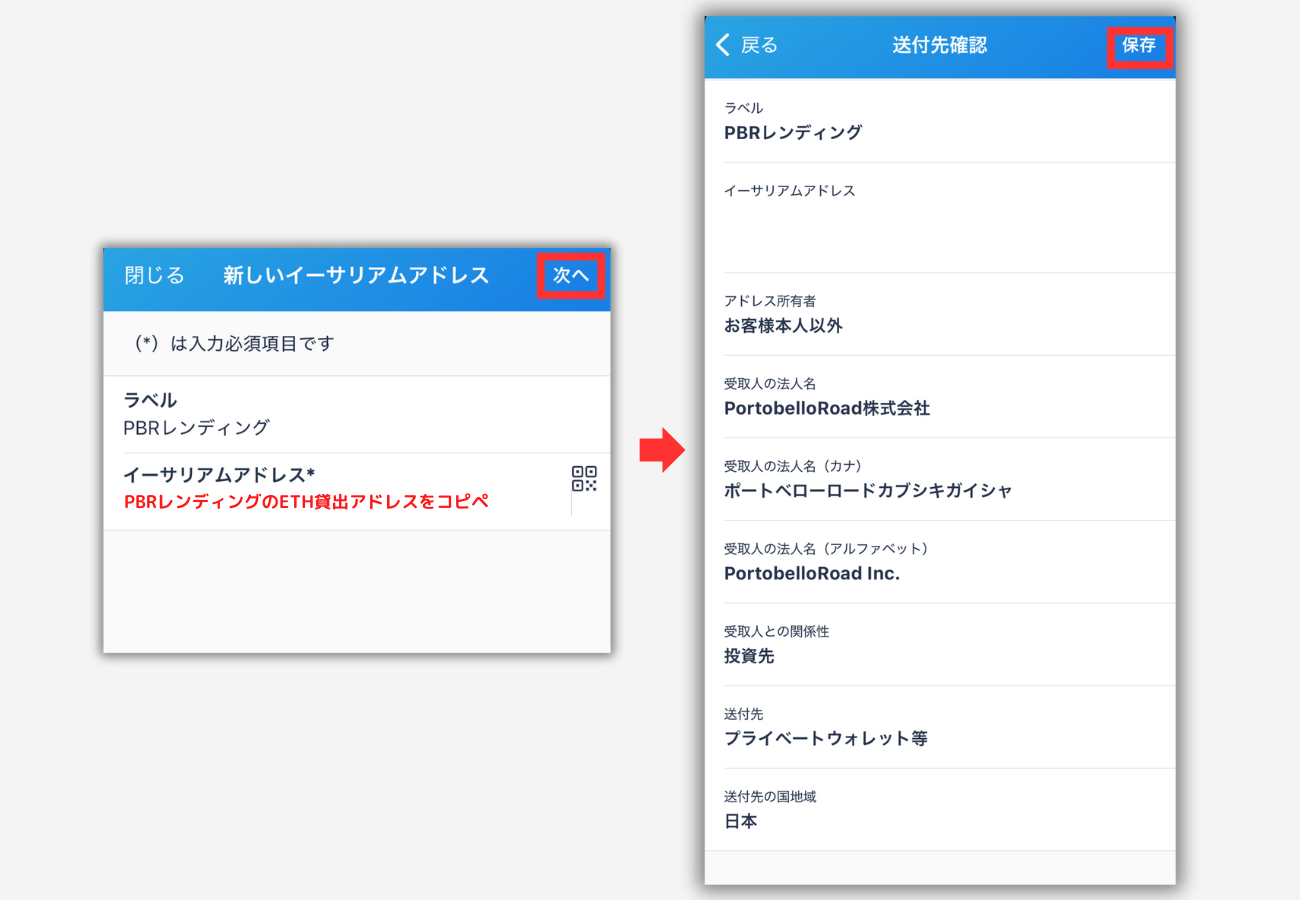1300x900 pixels.
Task: Select the PortobelloRoad株式会社 recipient name
Action: pyautogui.click(x=827, y=408)
